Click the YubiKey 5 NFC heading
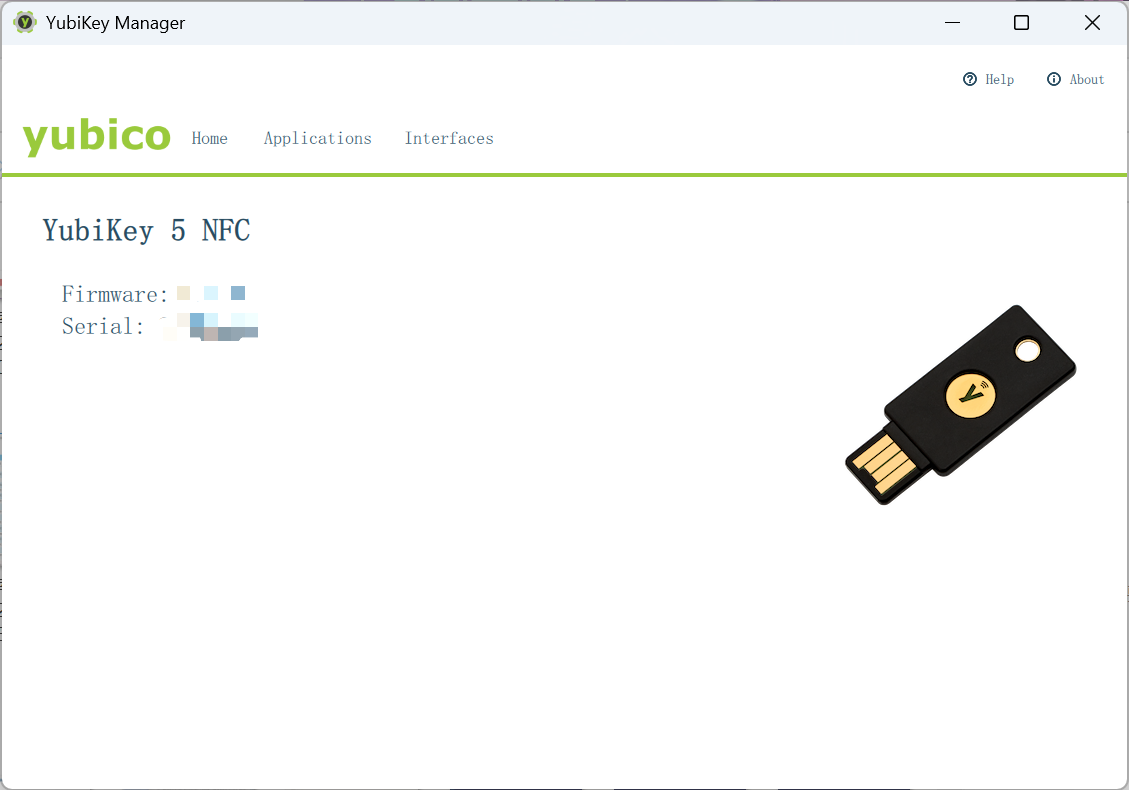 [x=146, y=230]
